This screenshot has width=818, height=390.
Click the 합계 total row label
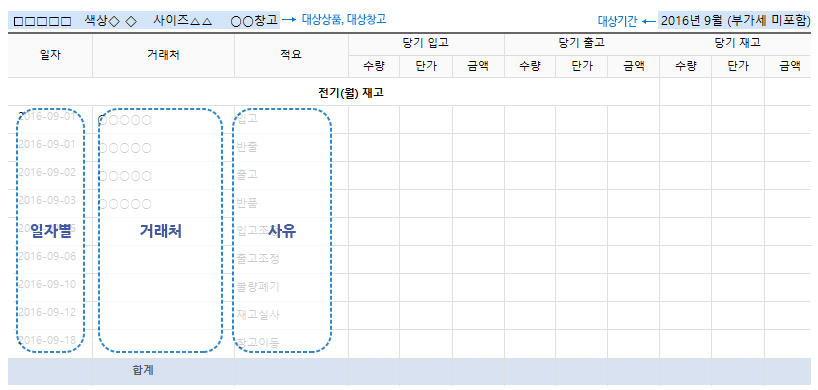point(142,371)
